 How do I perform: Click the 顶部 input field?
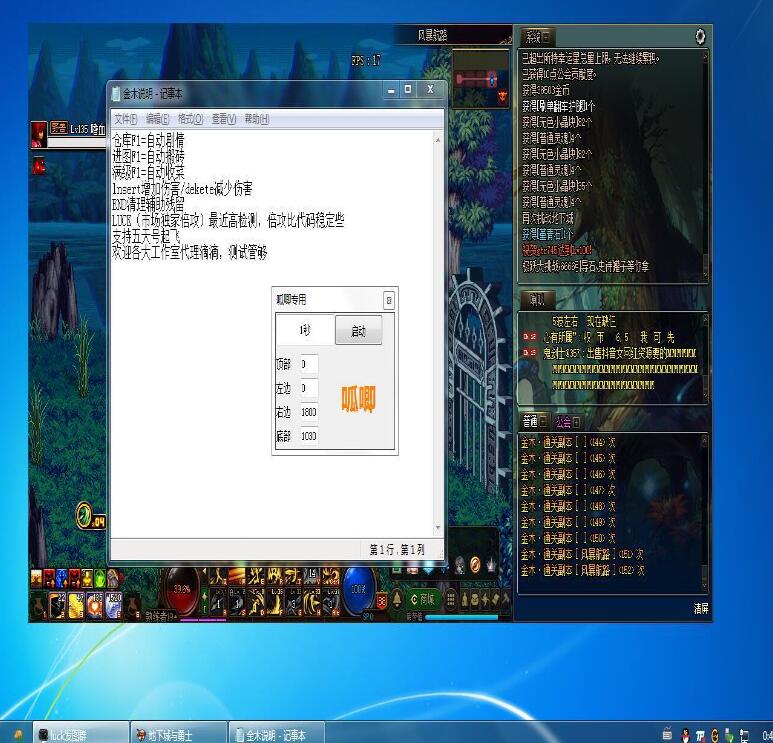point(309,364)
